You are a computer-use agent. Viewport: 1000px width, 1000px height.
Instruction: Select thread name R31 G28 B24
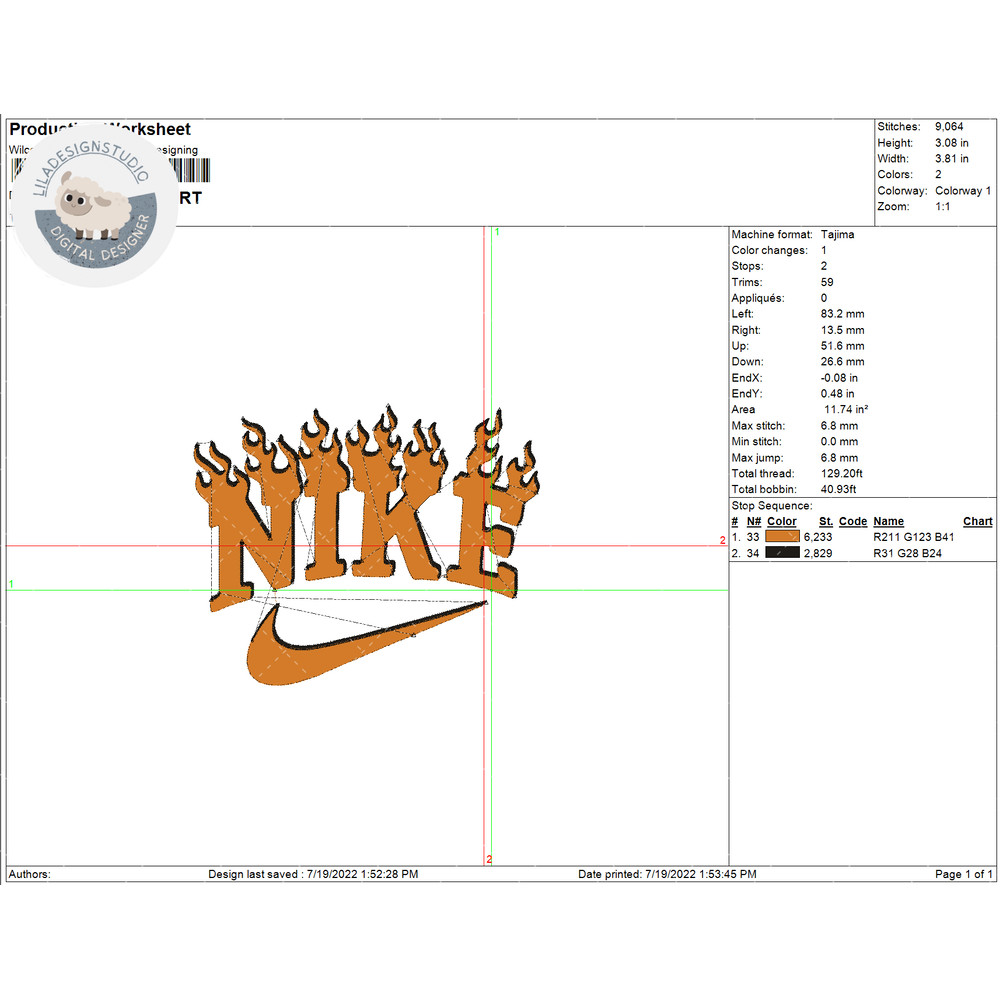coord(908,553)
